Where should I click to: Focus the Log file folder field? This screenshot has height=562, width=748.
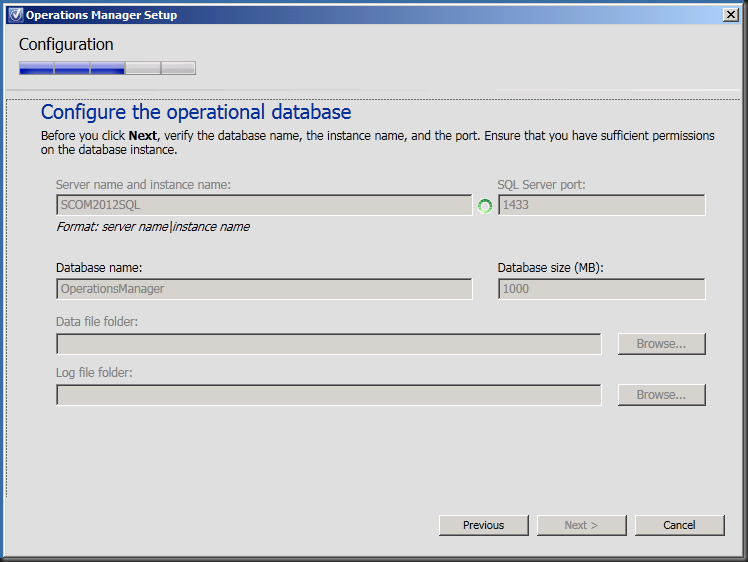coord(328,395)
